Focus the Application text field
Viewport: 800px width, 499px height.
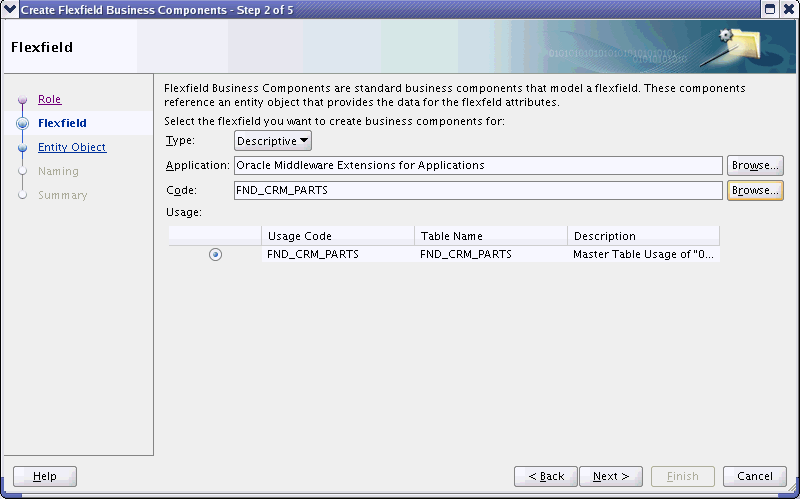(478, 165)
